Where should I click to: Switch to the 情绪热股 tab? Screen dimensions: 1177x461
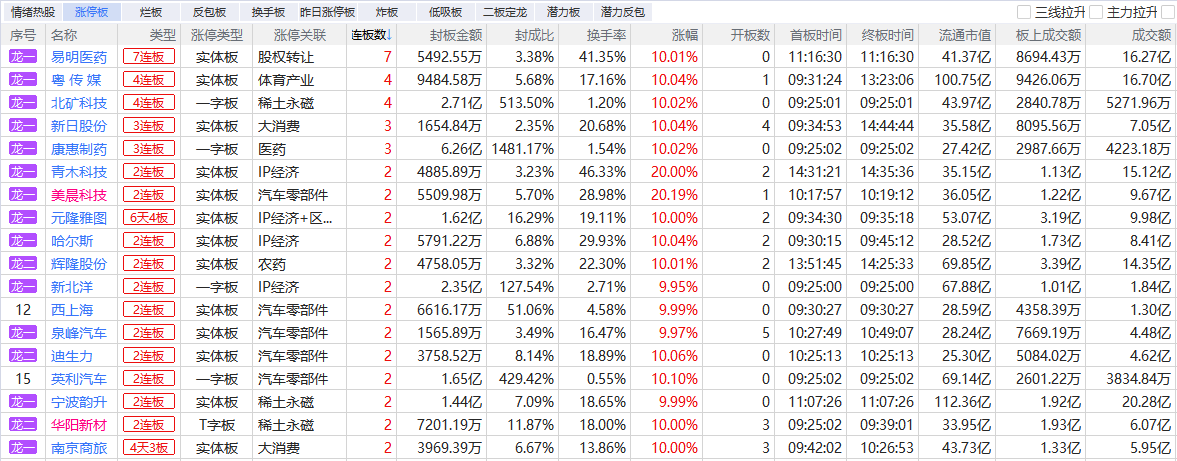tap(32, 12)
